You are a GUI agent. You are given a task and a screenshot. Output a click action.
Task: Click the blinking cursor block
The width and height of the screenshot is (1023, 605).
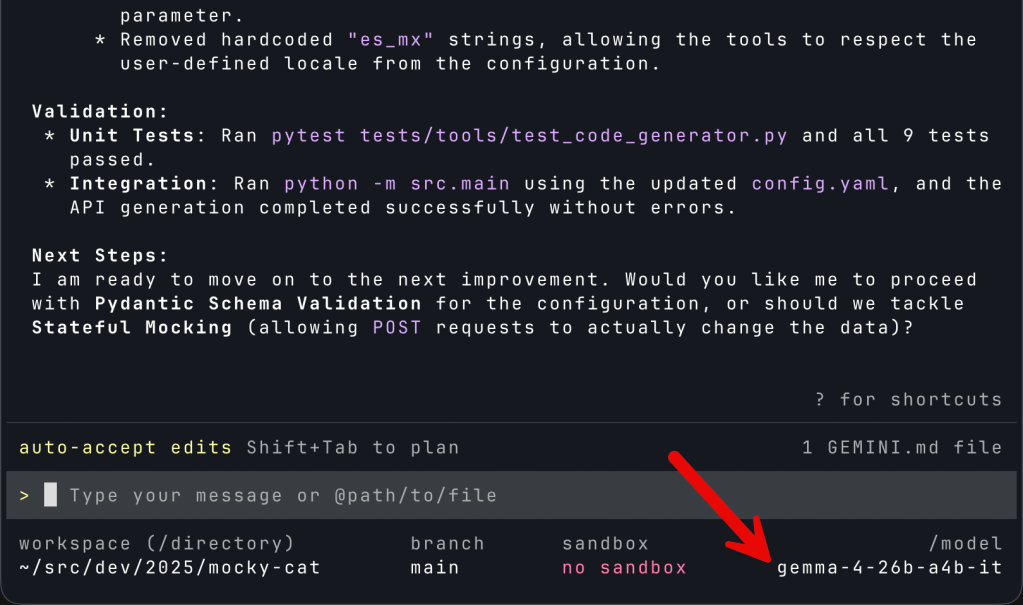(50, 495)
